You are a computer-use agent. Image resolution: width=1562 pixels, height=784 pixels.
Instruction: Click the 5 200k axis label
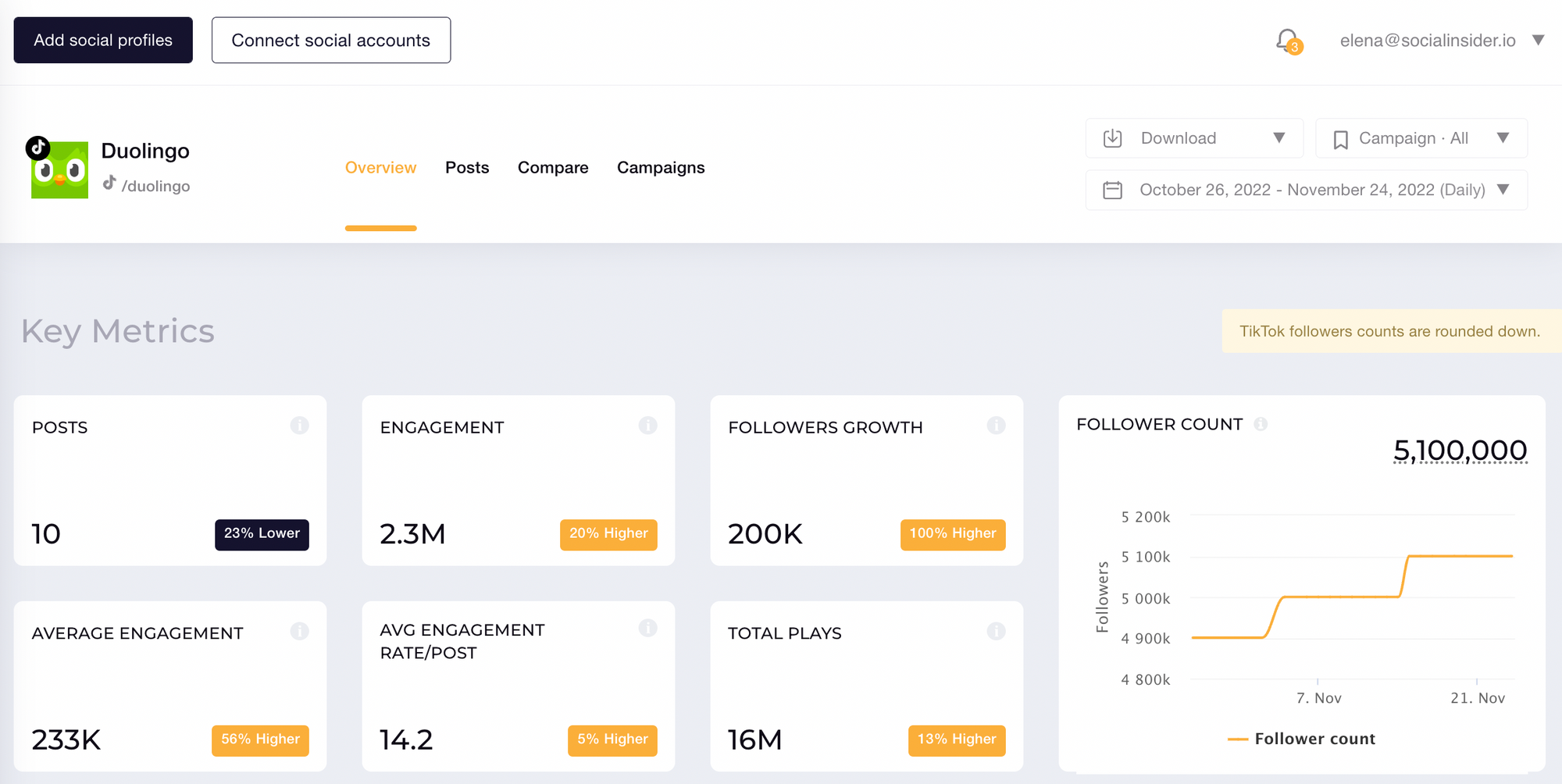pyautogui.click(x=1146, y=517)
